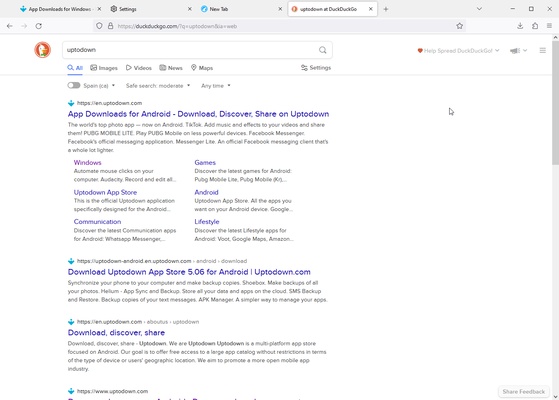Open the Any time filter dropdown
Viewport: 559px width, 400px height.
[x=216, y=86]
